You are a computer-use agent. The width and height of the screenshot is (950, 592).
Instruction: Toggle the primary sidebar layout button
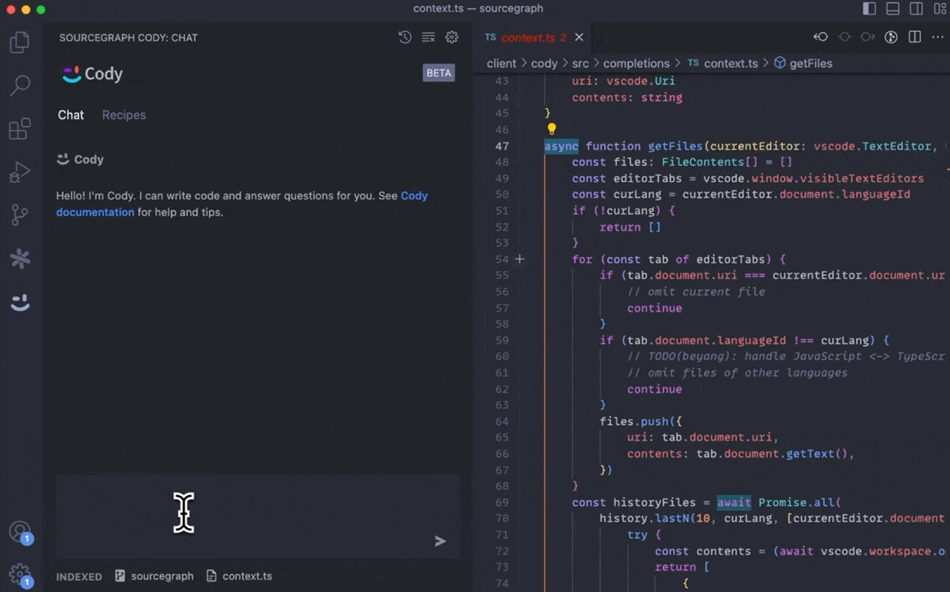[869, 9]
